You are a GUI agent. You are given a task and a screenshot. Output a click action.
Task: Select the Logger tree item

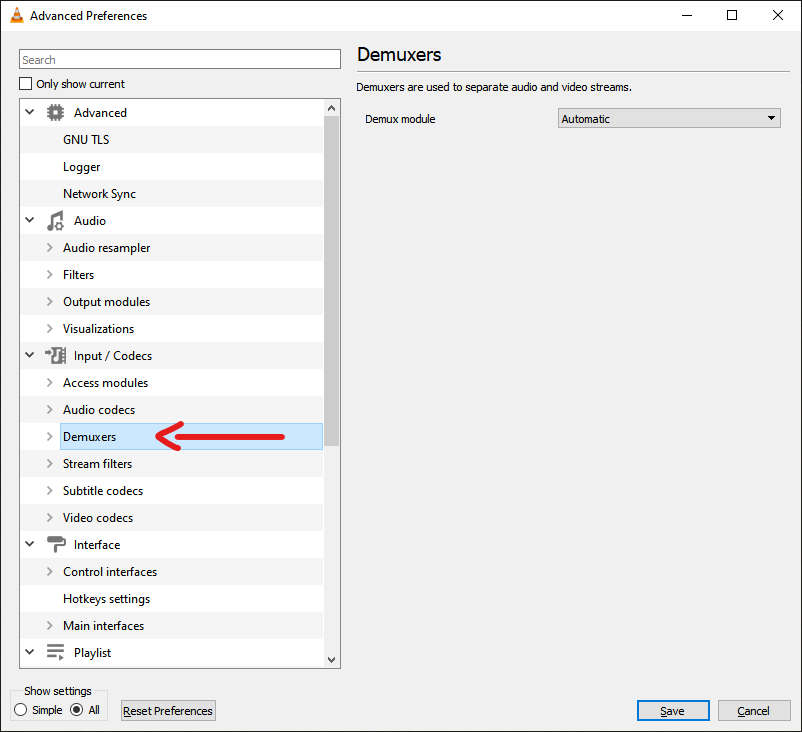point(81,167)
